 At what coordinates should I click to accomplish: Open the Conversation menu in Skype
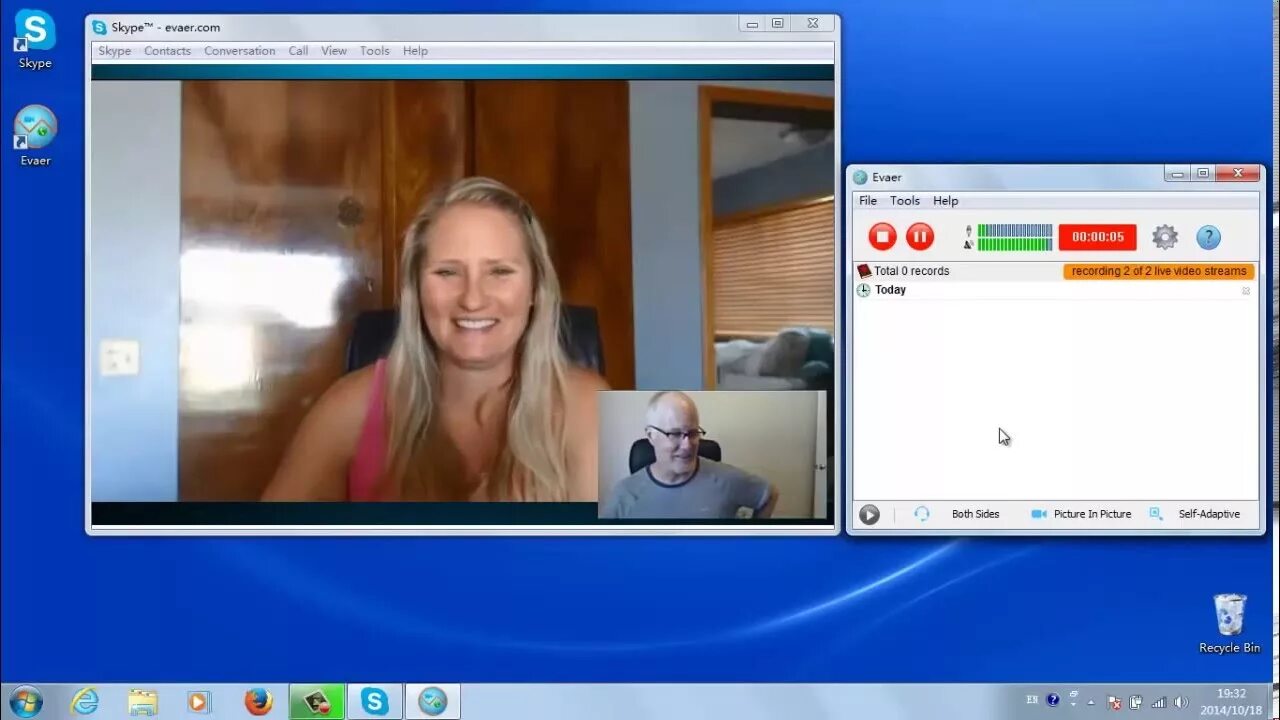[240, 51]
